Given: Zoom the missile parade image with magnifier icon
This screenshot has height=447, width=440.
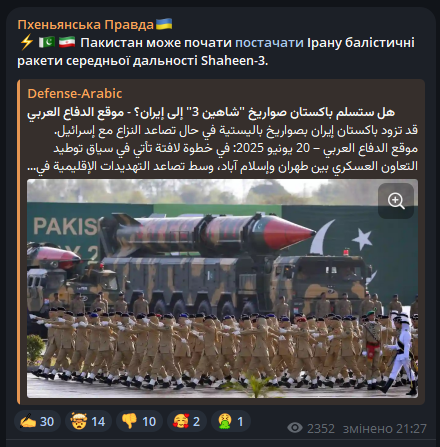Looking at the screenshot, I should 396,201.
